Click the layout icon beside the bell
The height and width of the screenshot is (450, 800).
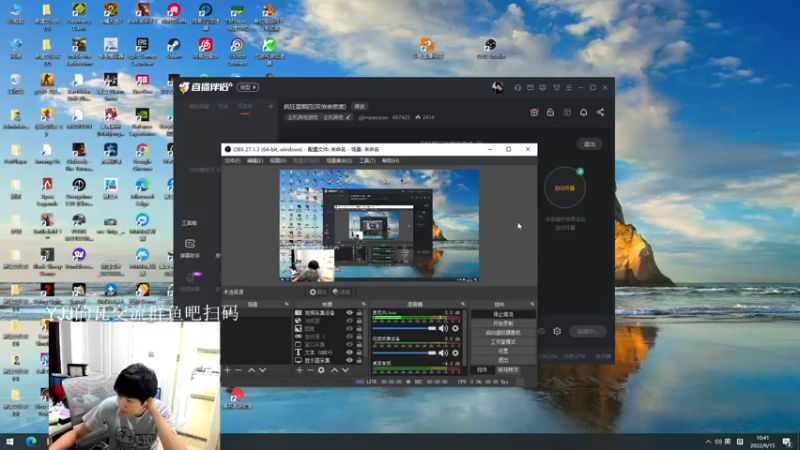567,112
